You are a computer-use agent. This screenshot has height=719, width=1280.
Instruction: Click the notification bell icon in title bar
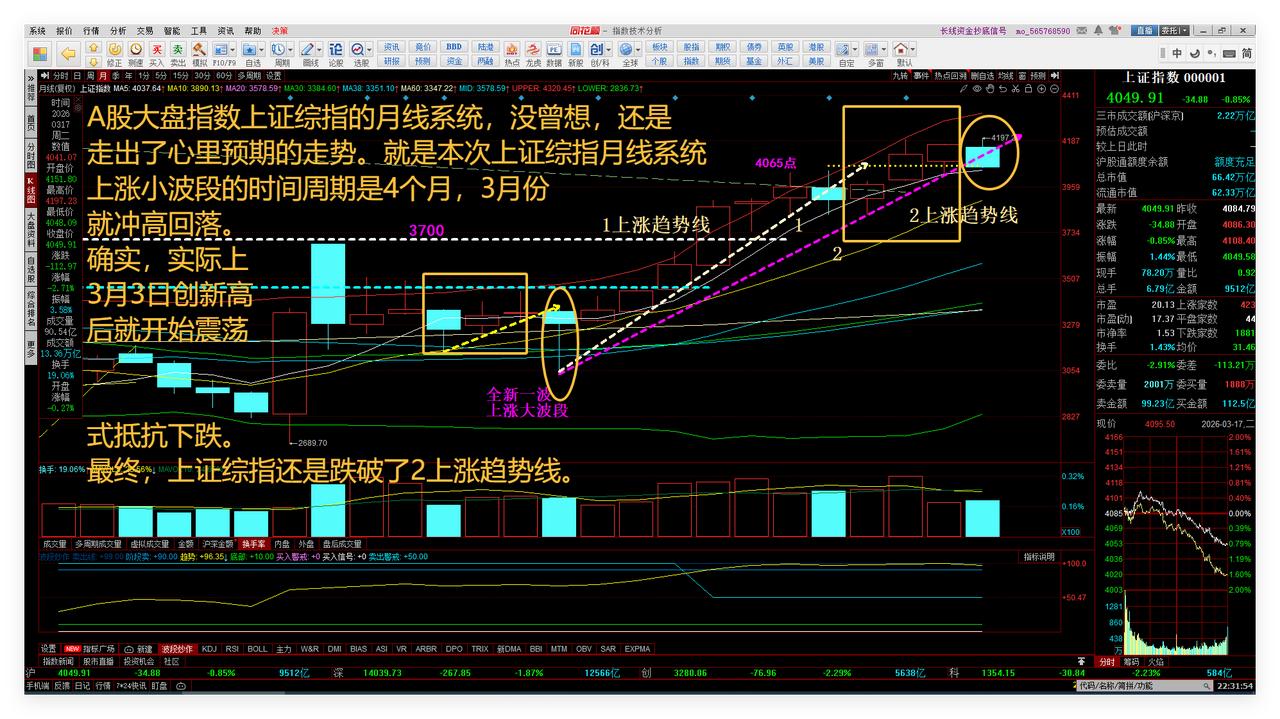(1098, 31)
